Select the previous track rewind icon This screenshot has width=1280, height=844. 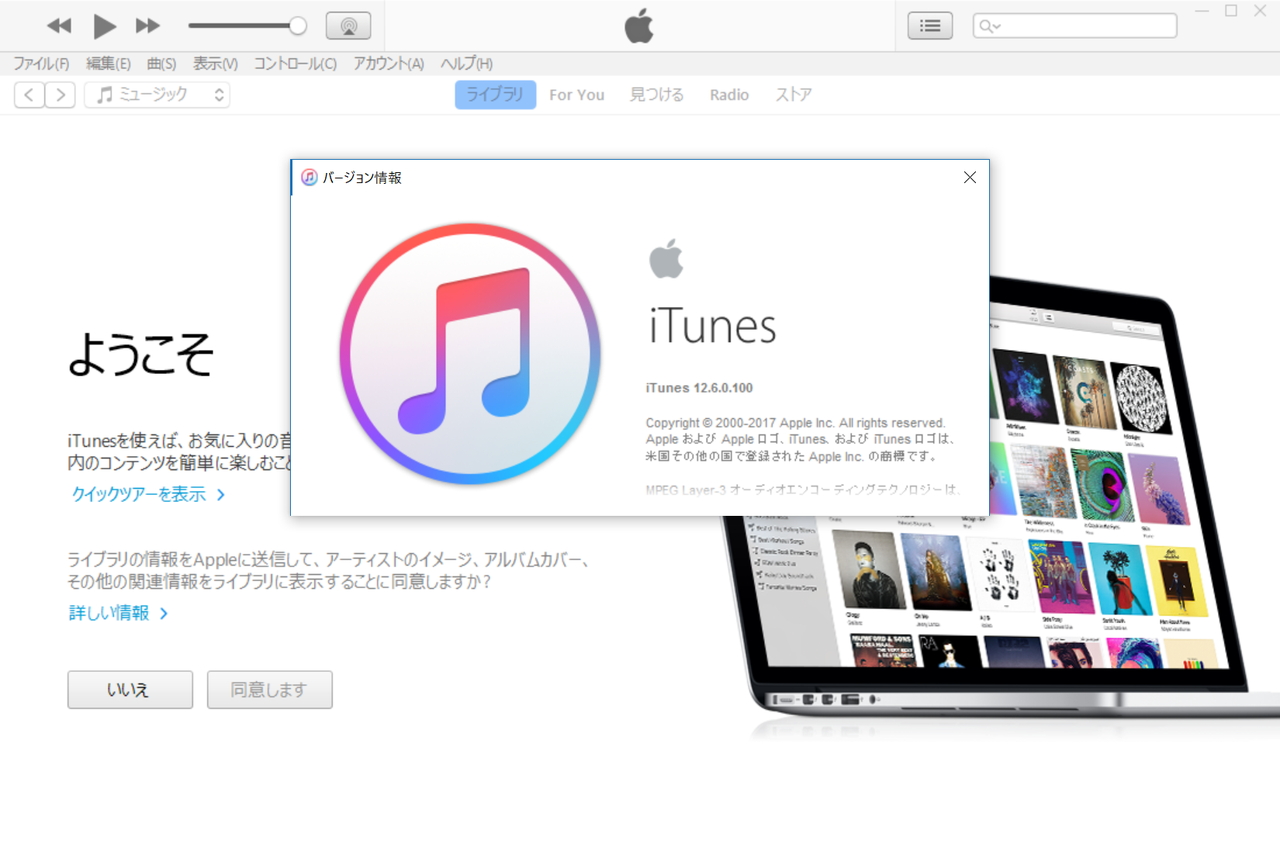(59, 26)
